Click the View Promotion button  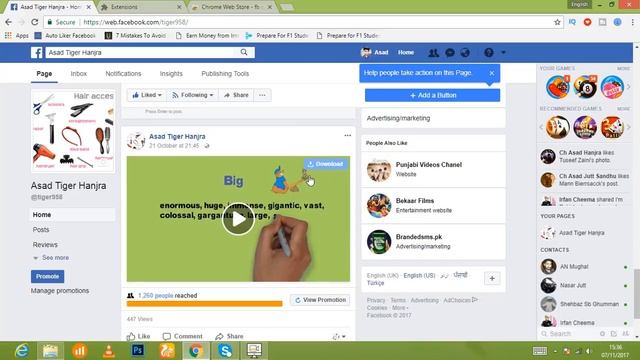pos(320,300)
